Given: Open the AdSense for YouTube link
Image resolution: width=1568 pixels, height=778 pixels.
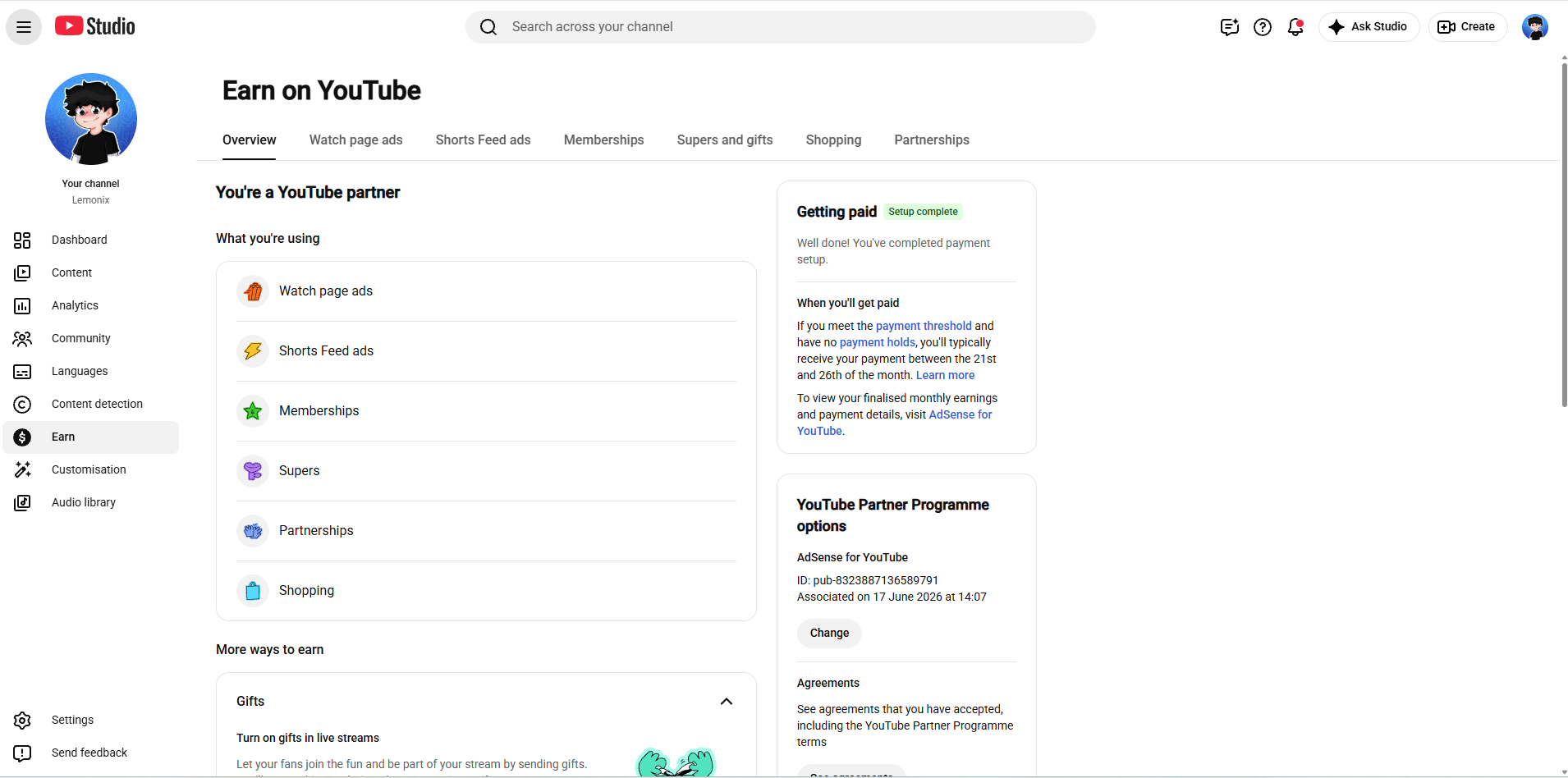Looking at the screenshot, I should pyautogui.click(x=895, y=423).
